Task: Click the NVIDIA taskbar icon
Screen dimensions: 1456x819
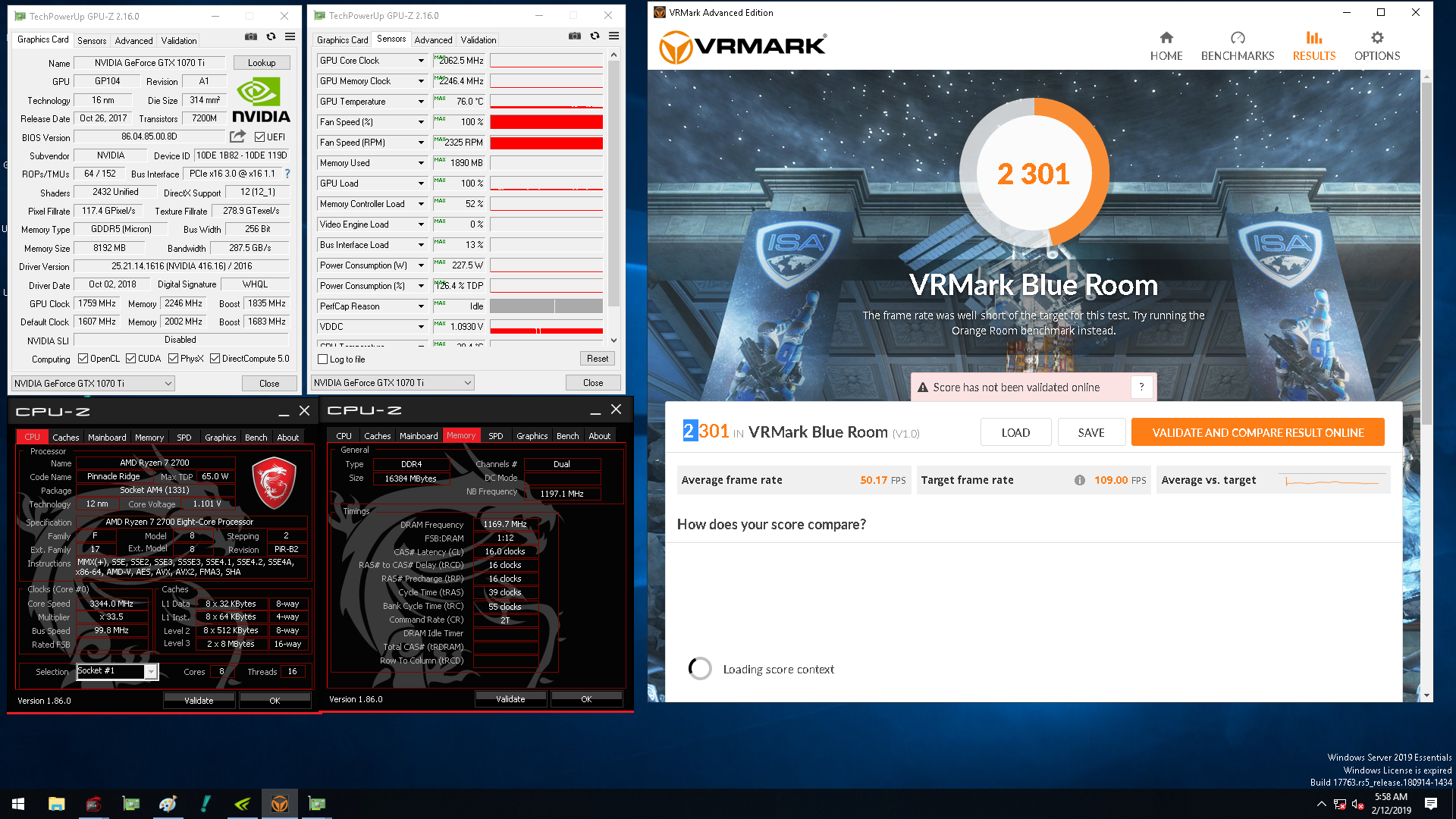Action: point(243,804)
